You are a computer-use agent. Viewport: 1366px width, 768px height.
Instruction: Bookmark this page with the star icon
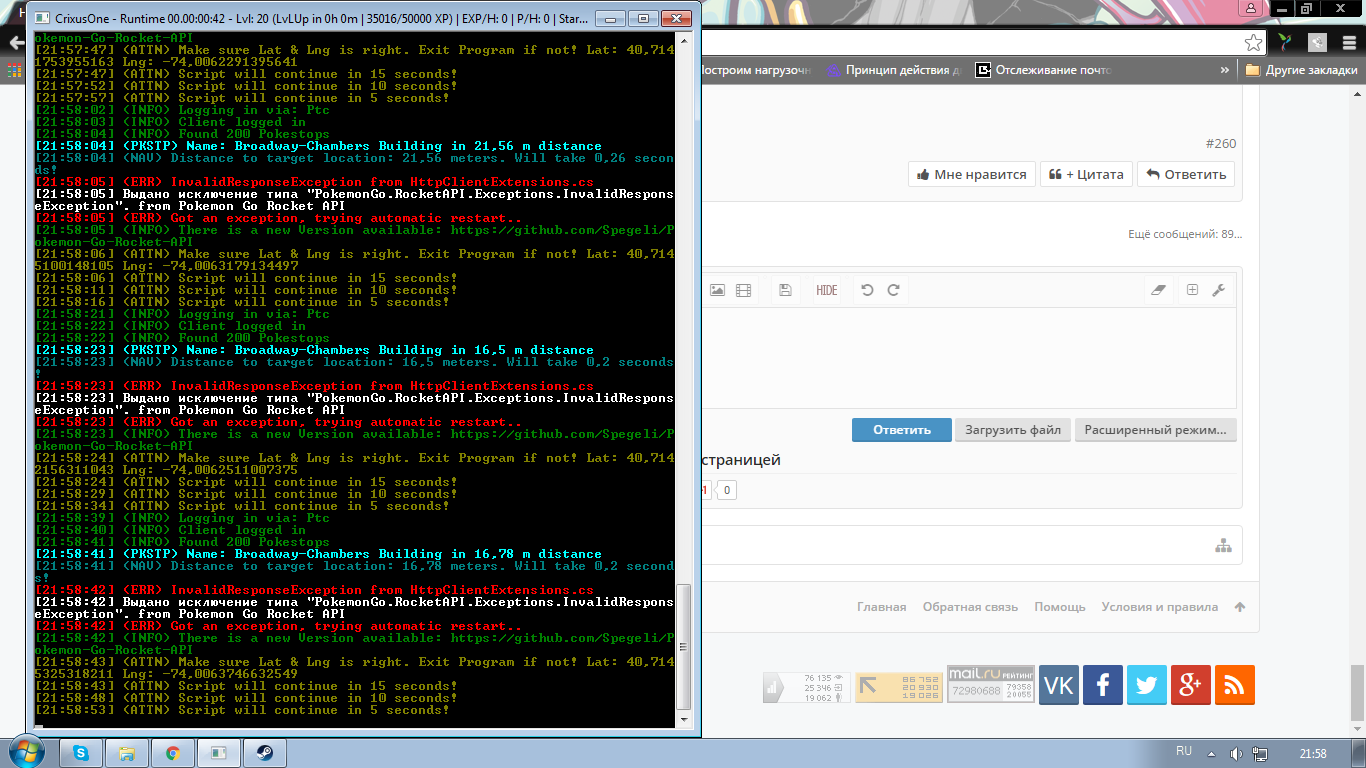tap(1253, 43)
